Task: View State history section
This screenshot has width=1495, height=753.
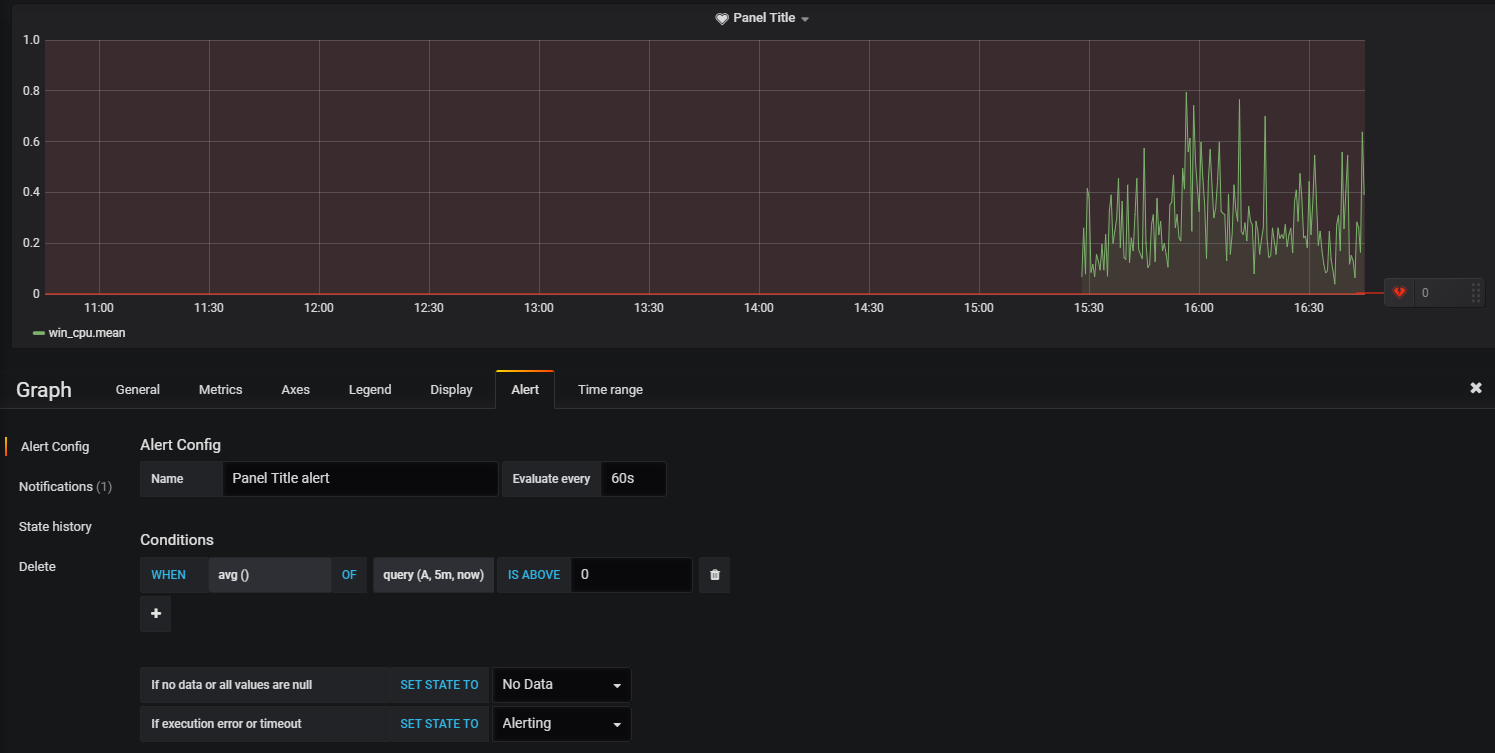Action: pos(55,526)
